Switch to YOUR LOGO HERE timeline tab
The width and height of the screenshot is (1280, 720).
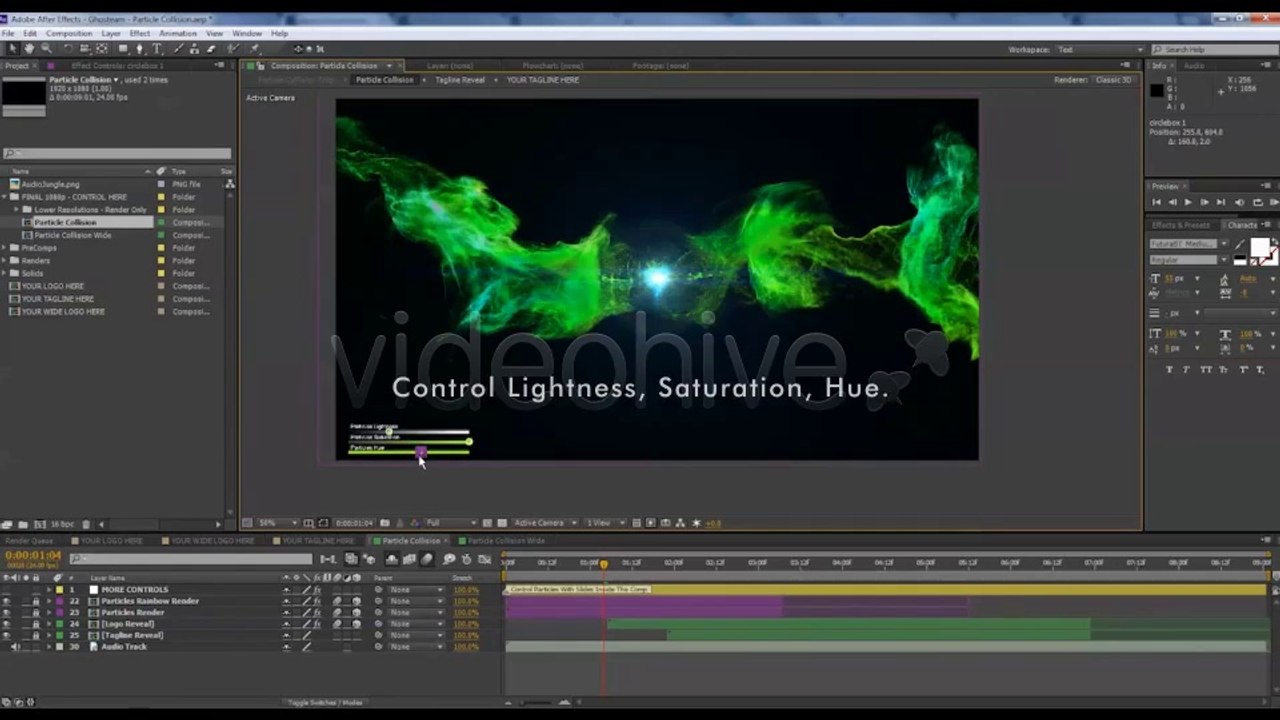[x=112, y=541]
